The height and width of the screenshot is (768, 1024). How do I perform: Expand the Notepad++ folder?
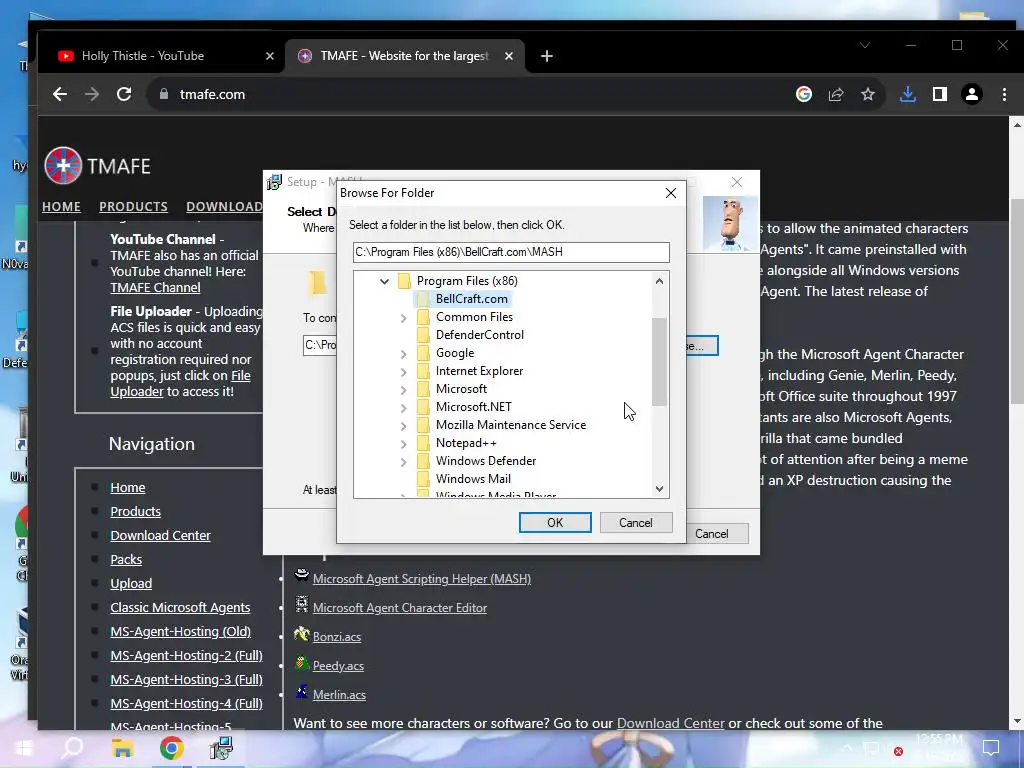coord(404,443)
